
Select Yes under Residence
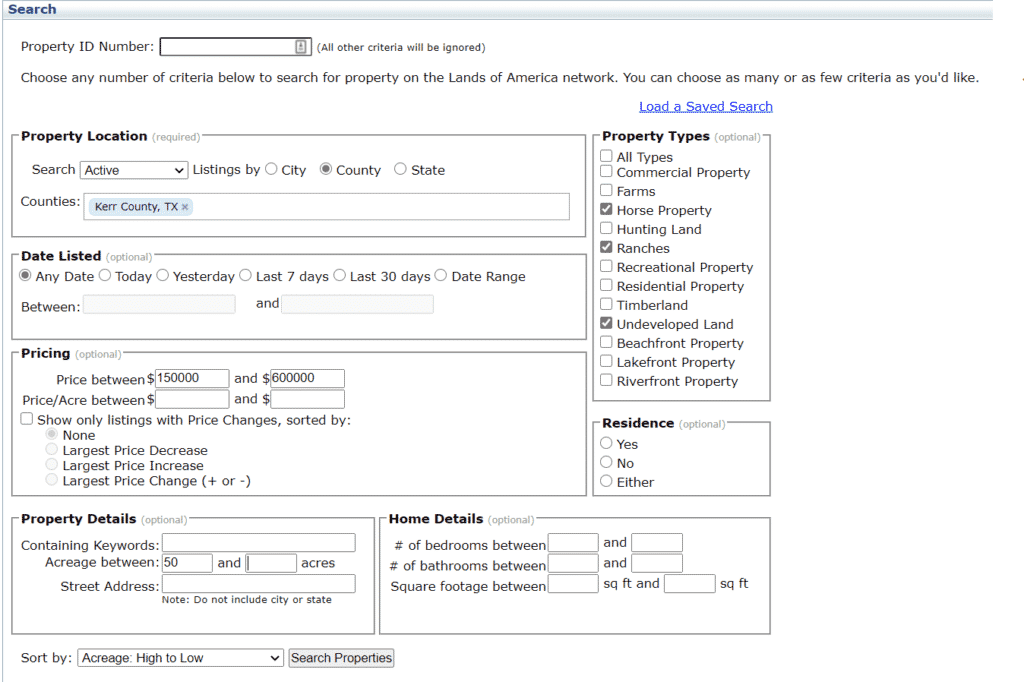pos(606,444)
